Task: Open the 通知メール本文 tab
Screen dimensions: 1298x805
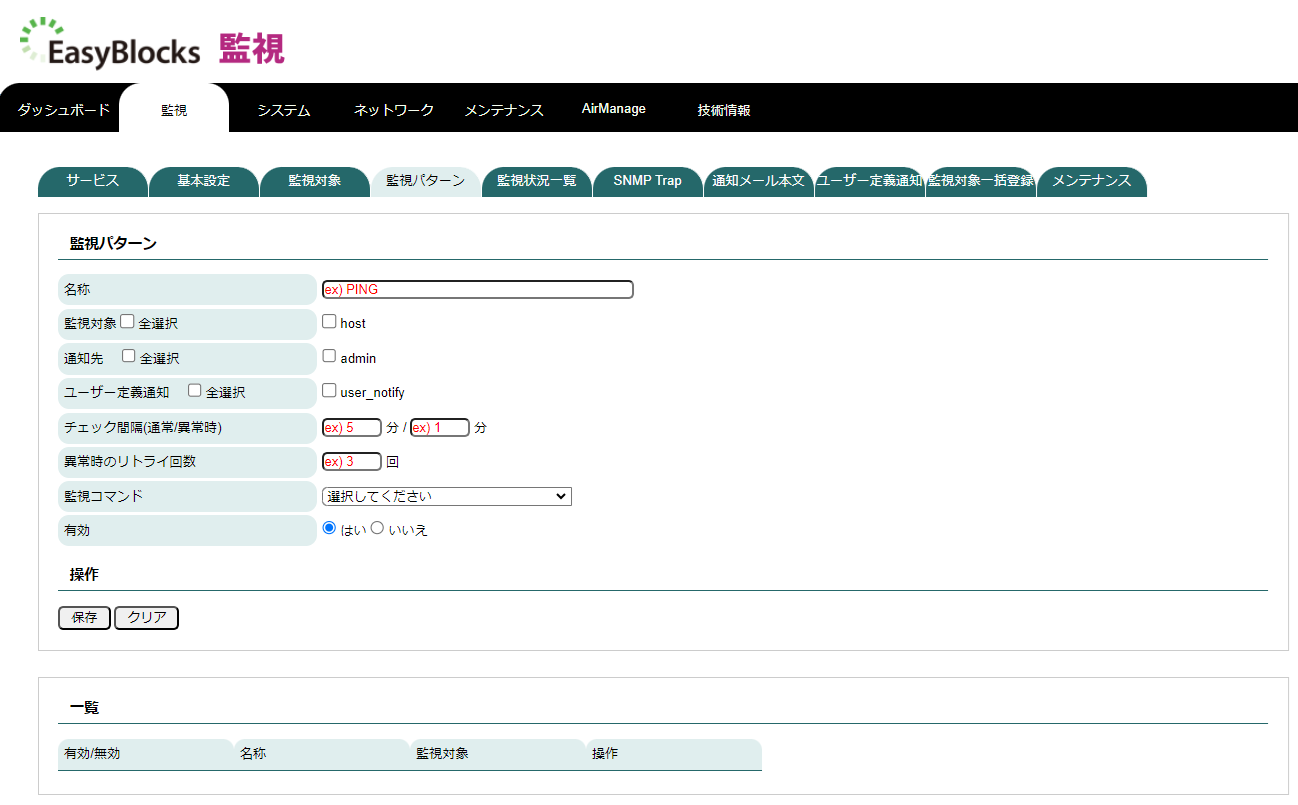Action: pyautogui.click(x=759, y=181)
